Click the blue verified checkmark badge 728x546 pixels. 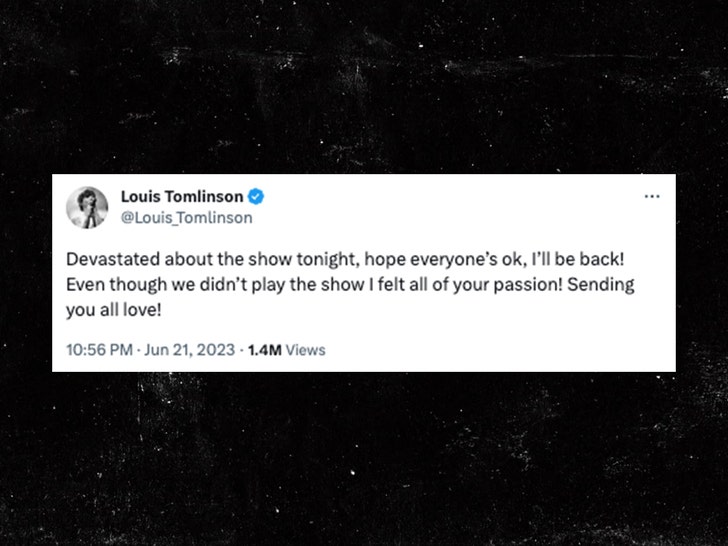[x=256, y=196]
